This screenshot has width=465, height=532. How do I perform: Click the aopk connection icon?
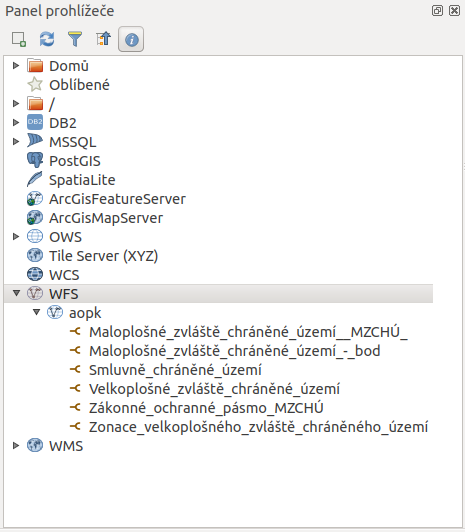tap(55, 312)
